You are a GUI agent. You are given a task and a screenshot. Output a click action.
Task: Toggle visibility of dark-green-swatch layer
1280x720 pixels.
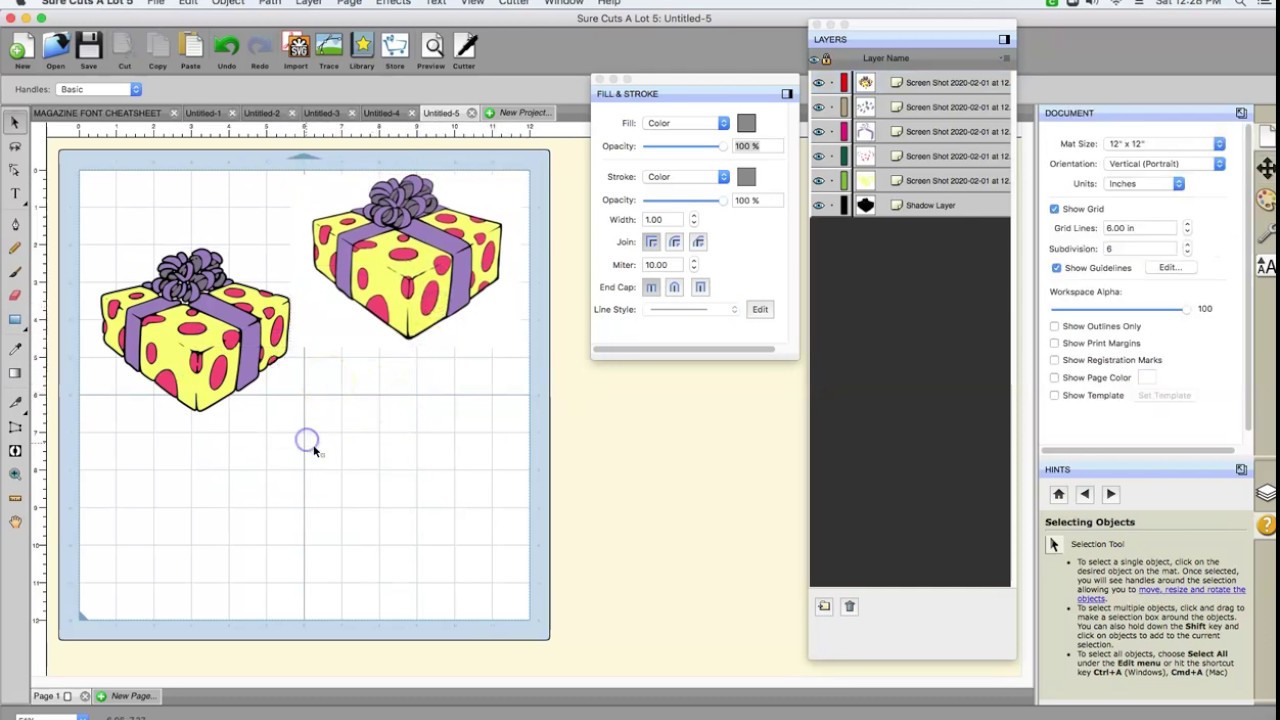819,156
